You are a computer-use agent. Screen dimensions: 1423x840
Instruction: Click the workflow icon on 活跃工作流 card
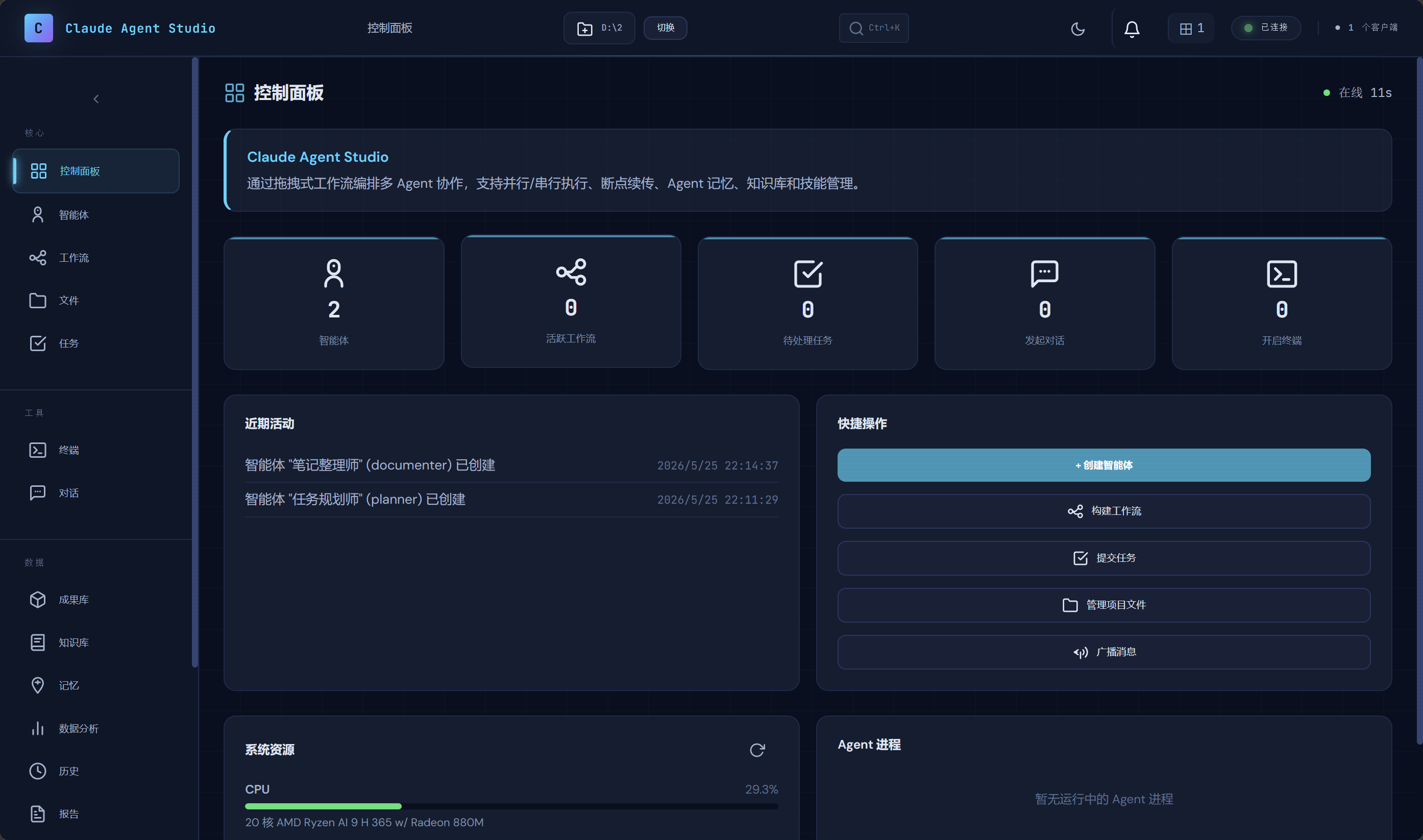(x=571, y=271)
